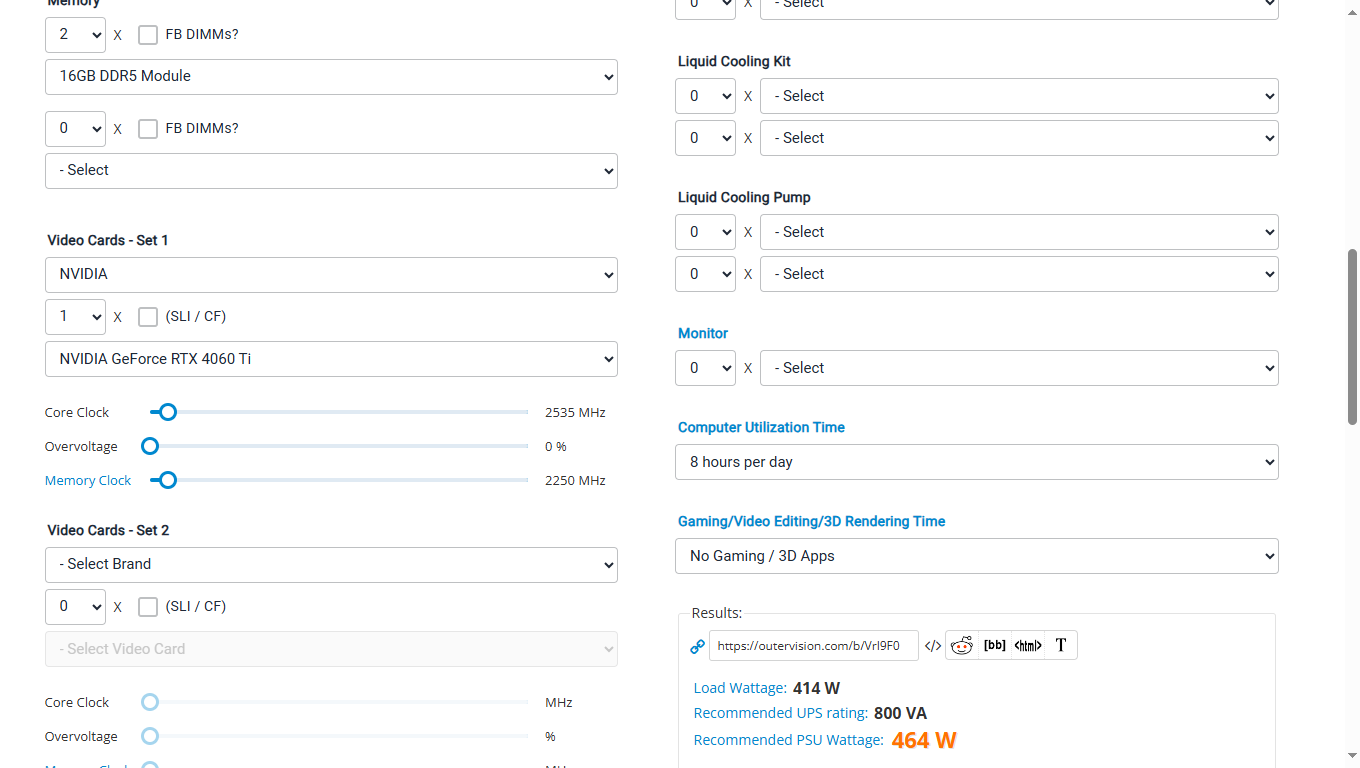Screen dimensions: 1360x768
Task: Click Gaming/Video Editing/3D Rendering Time link
Action: (811, 522)
